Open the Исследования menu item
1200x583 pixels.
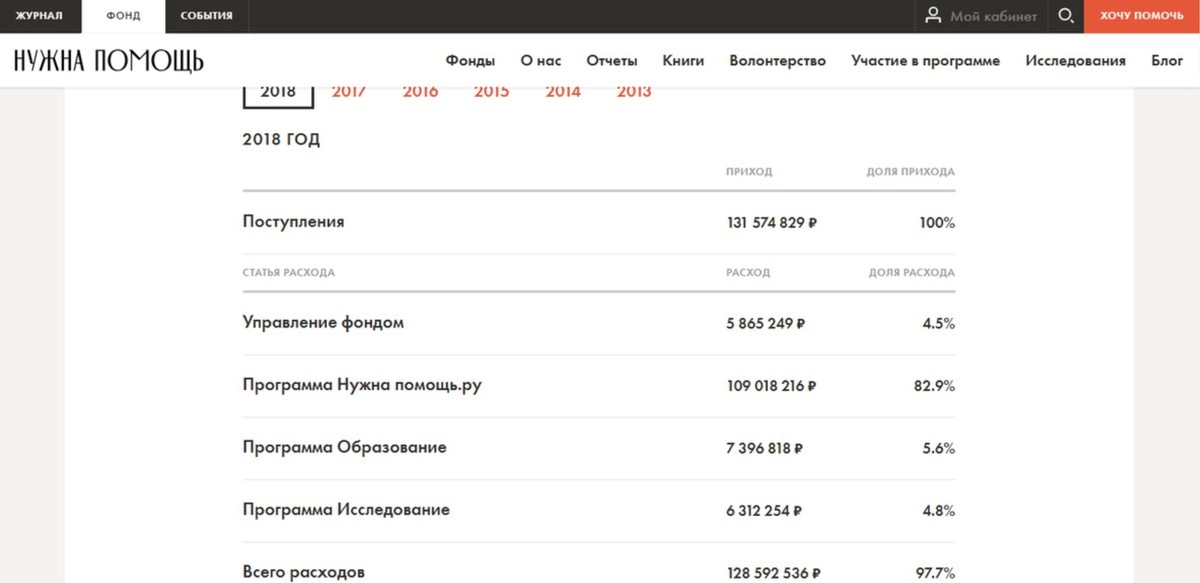[1075, 61]
